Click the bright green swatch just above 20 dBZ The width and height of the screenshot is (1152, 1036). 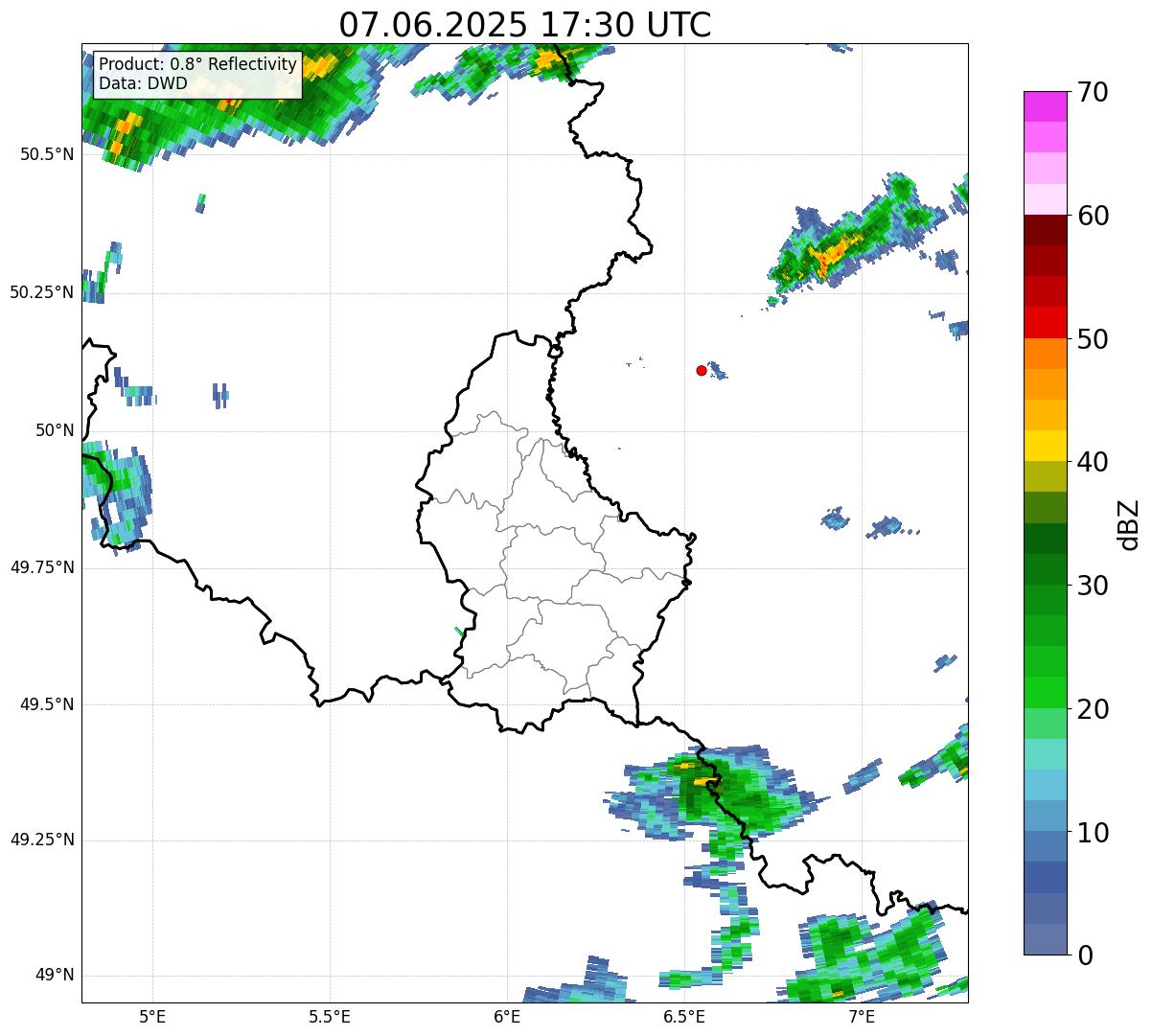coord(1045,693)
